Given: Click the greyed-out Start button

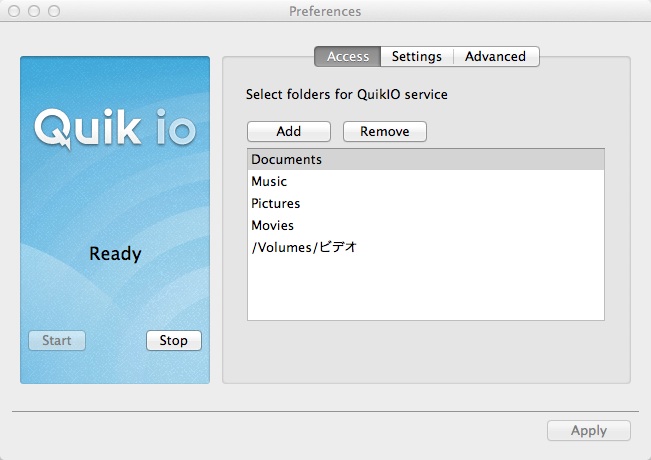Looking at the screenshot, I should click(x=57, y=340).
